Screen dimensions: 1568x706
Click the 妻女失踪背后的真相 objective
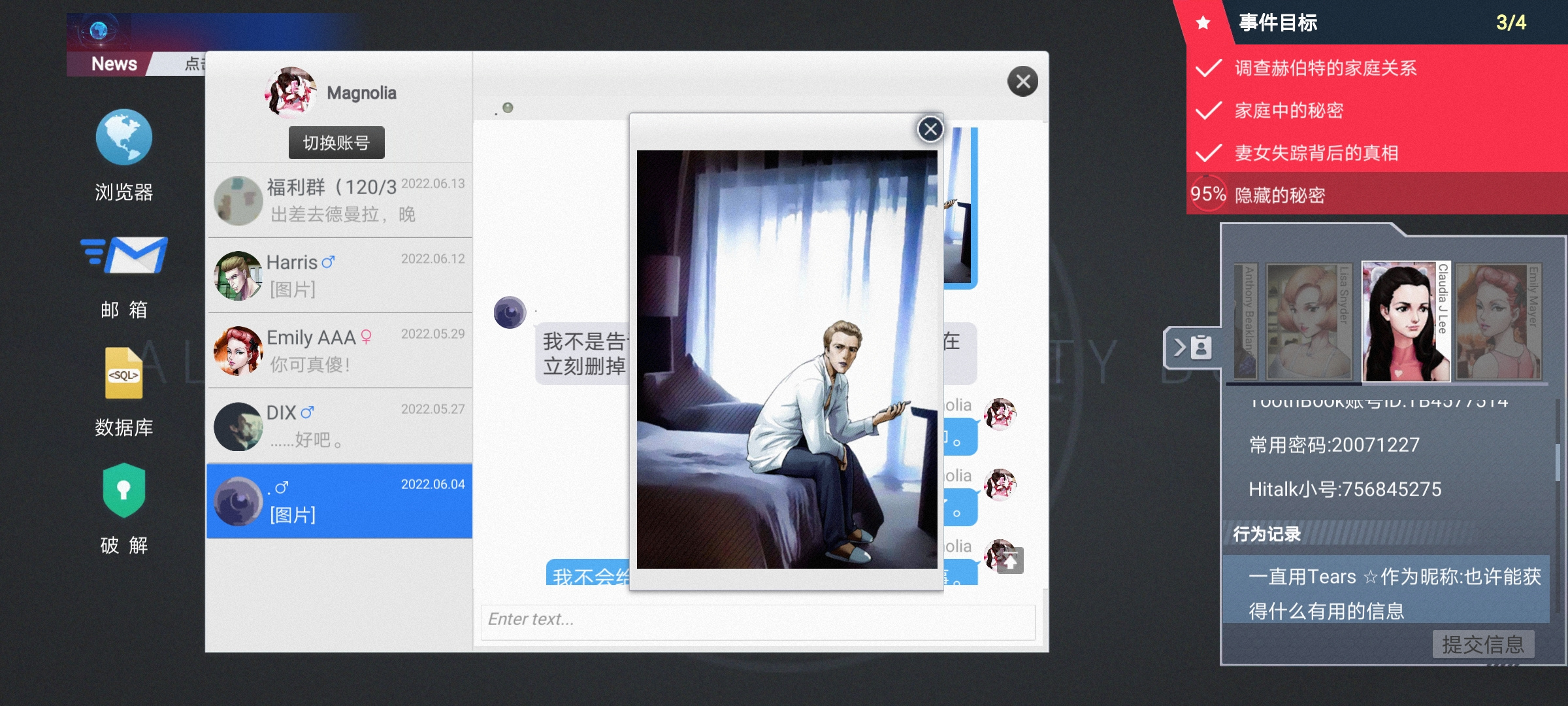pos(1316,153)
